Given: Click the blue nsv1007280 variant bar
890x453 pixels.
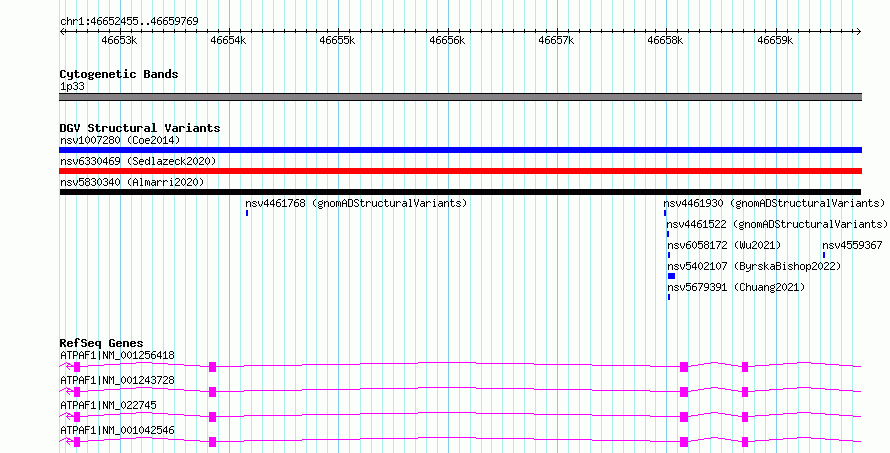Looking at the screenshot, I should (460, 150).
